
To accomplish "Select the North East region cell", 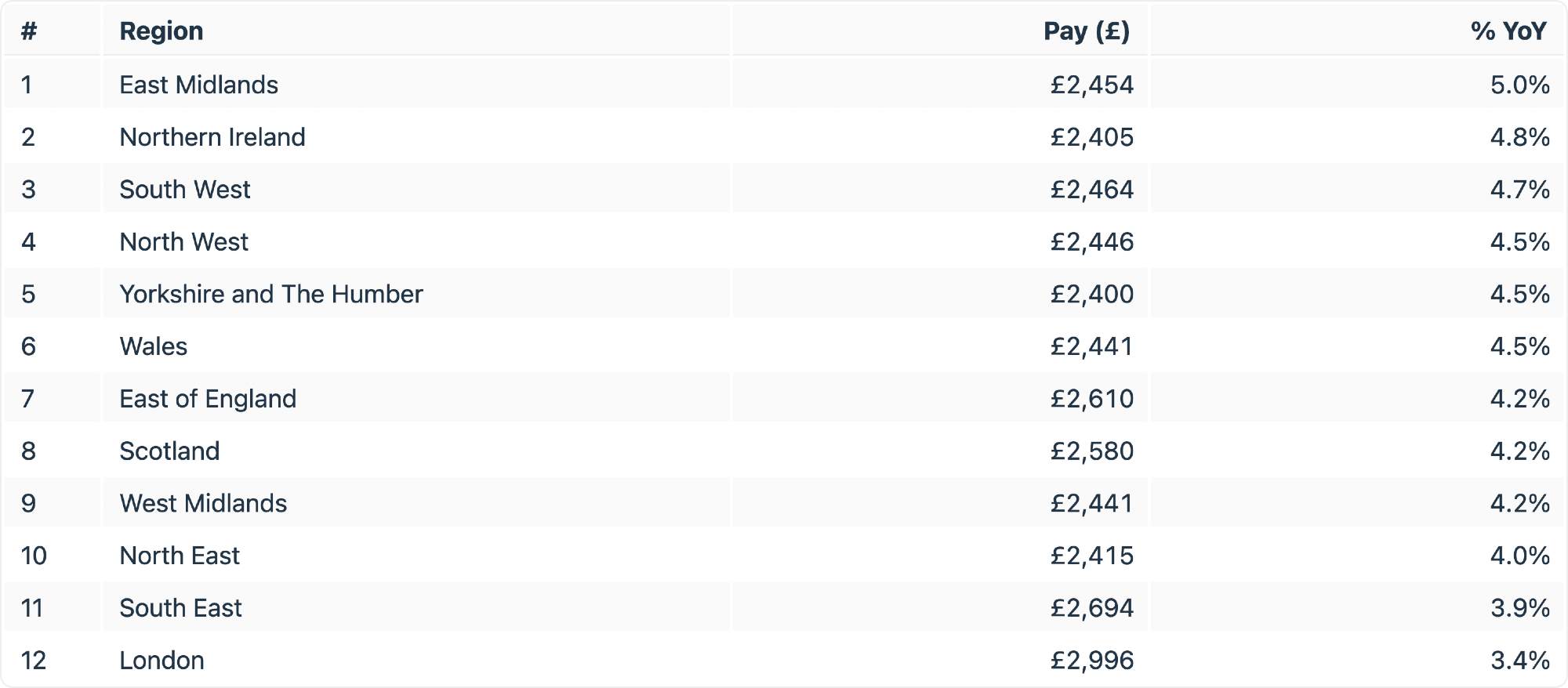I will 180,556.
